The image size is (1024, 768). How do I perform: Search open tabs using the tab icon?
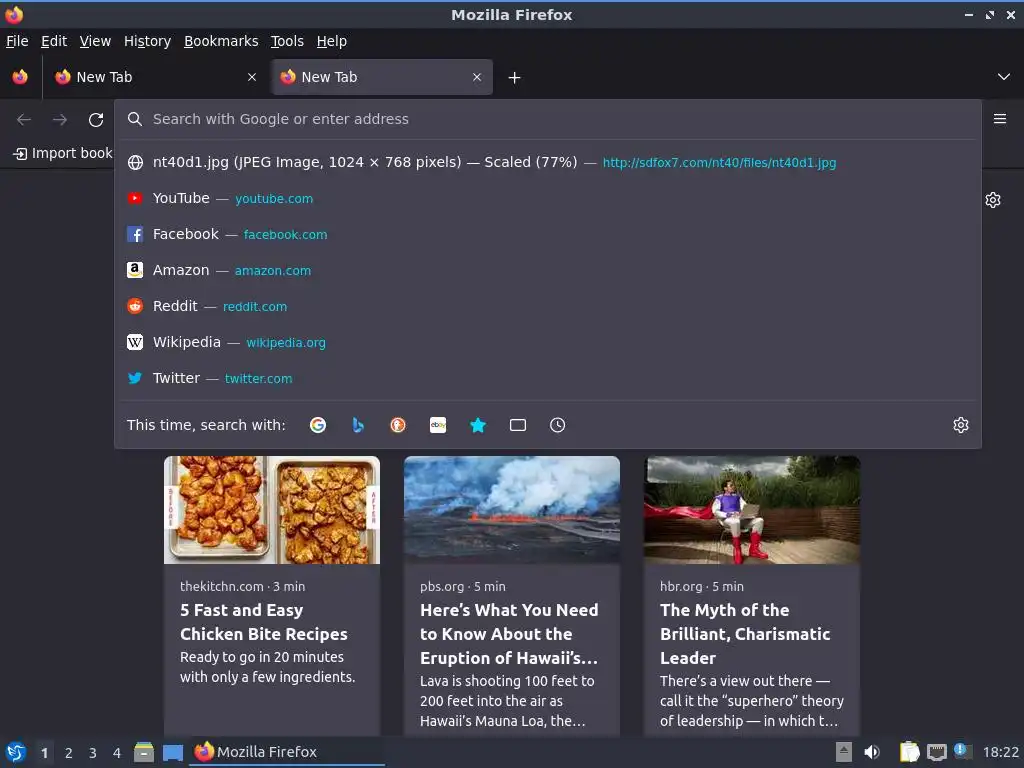518,425
